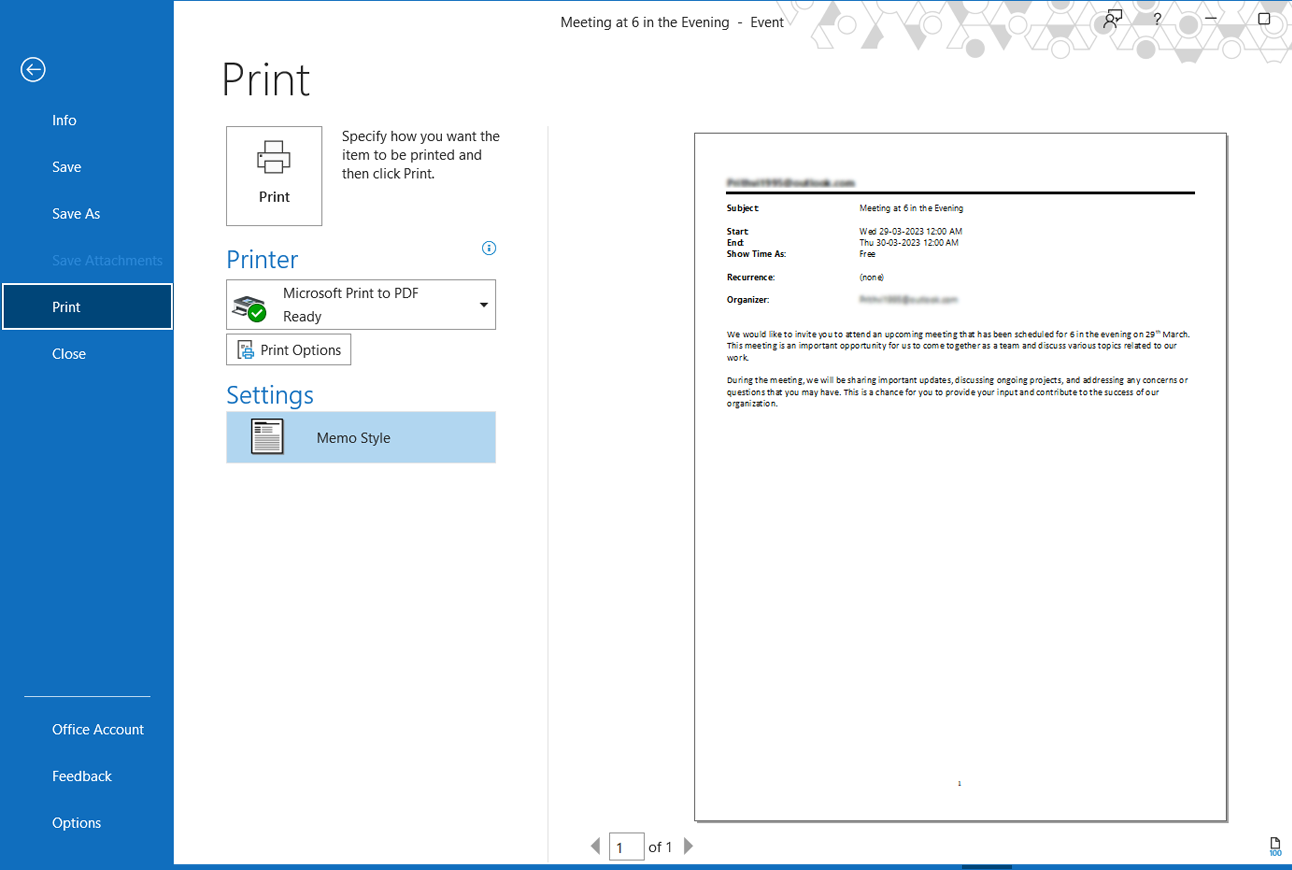This screenshot has width=1292, height=870.
Task: Click the Help question mark icon
Action: coord(1156,18)
